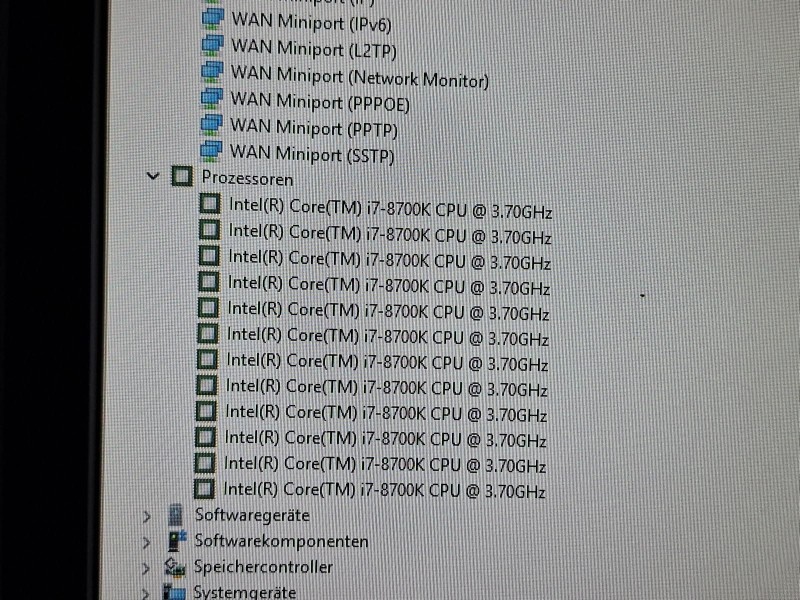Select the Prozessoren category label

click(247, 178)
